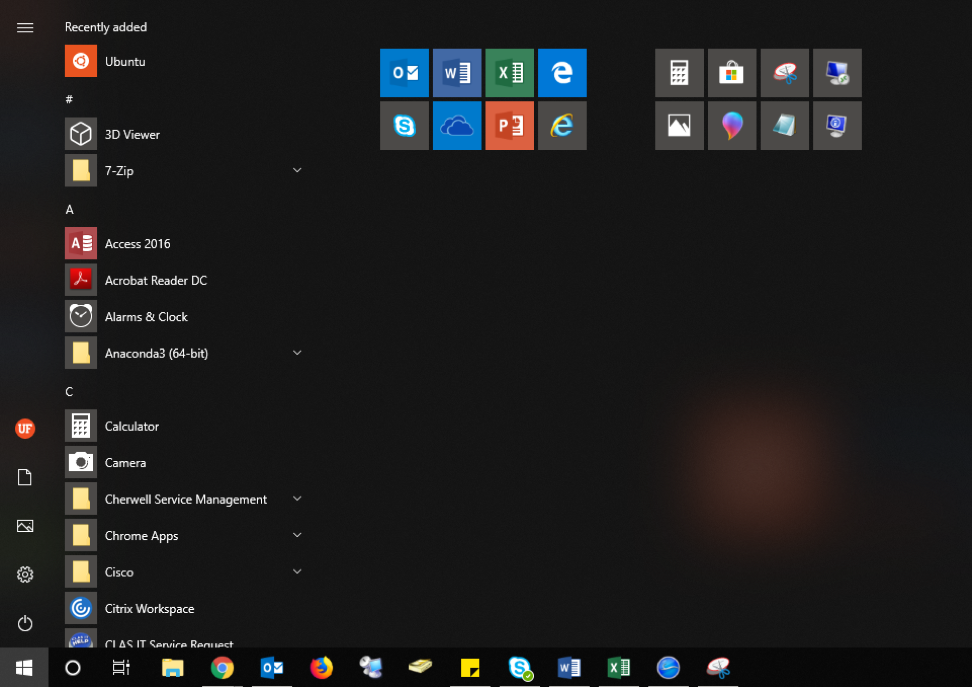The image size is (972, 687).
Task: Open Ubuntu under Recently added
Action: coord(186,61)
